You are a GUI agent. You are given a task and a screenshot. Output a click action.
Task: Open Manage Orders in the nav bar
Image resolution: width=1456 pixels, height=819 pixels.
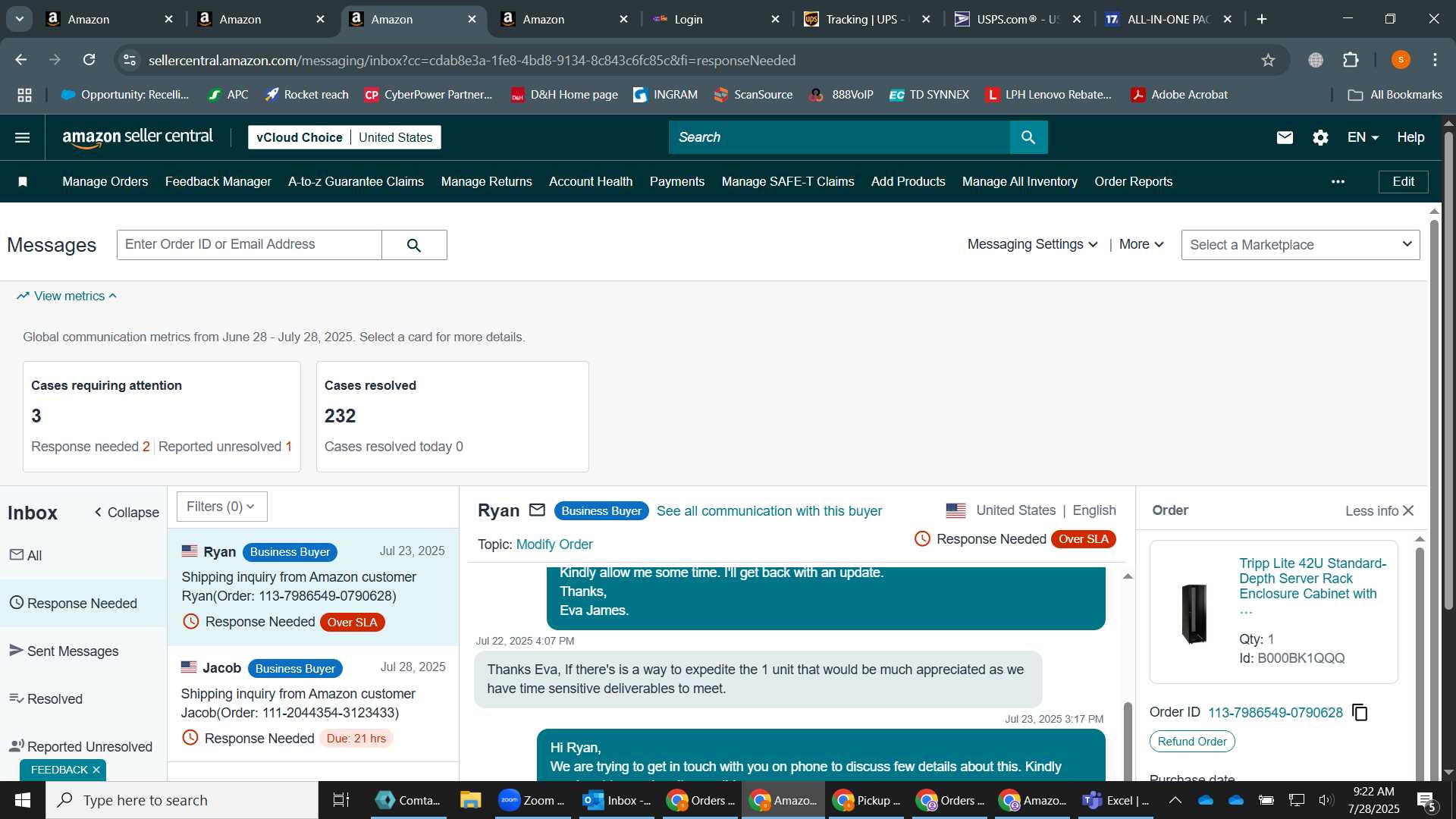coord(105,181)
